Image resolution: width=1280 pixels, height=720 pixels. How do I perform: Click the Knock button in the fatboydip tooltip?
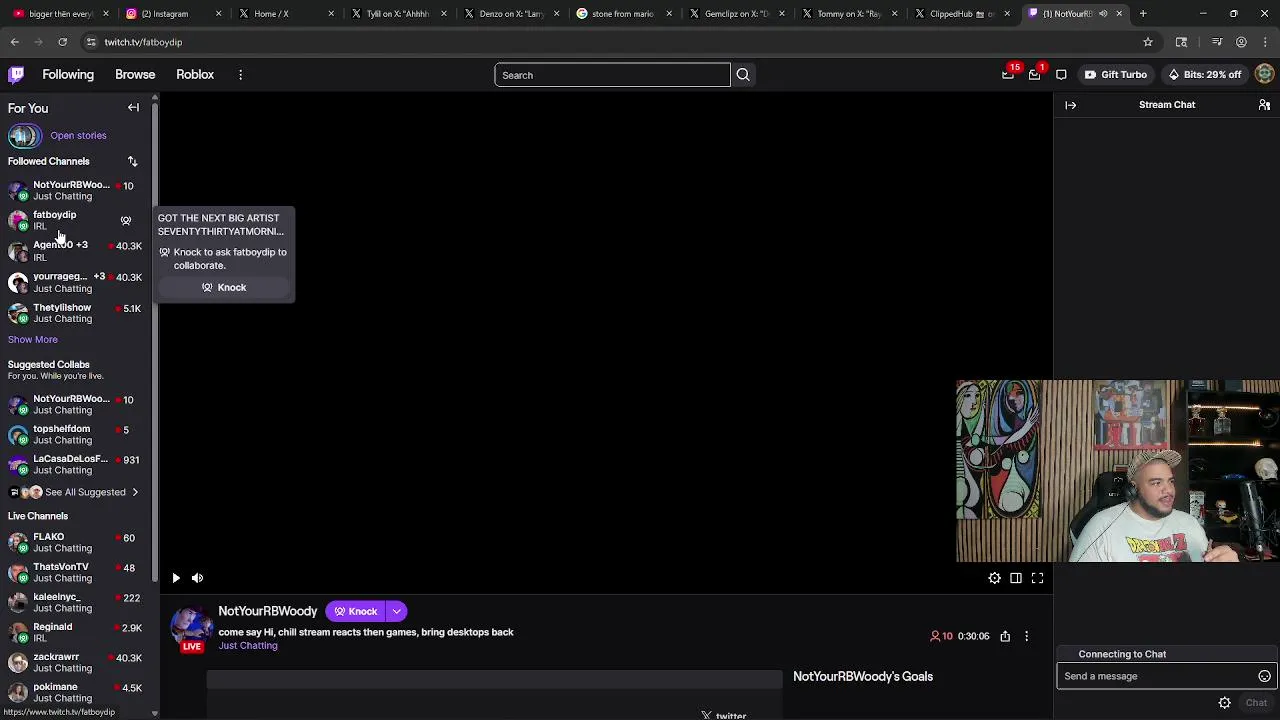(224, 287)
